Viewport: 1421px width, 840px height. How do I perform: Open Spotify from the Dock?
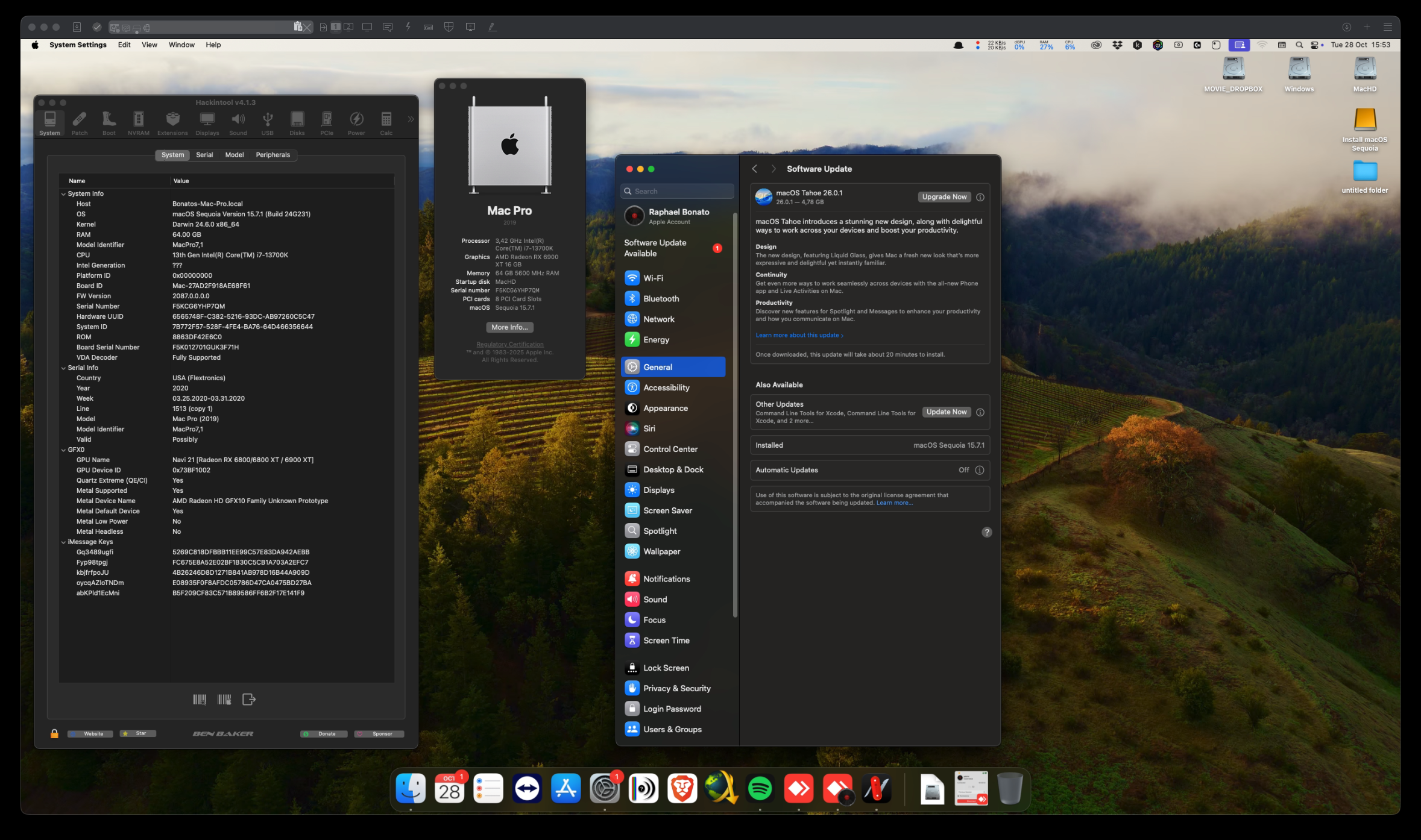tap(760, 788)
